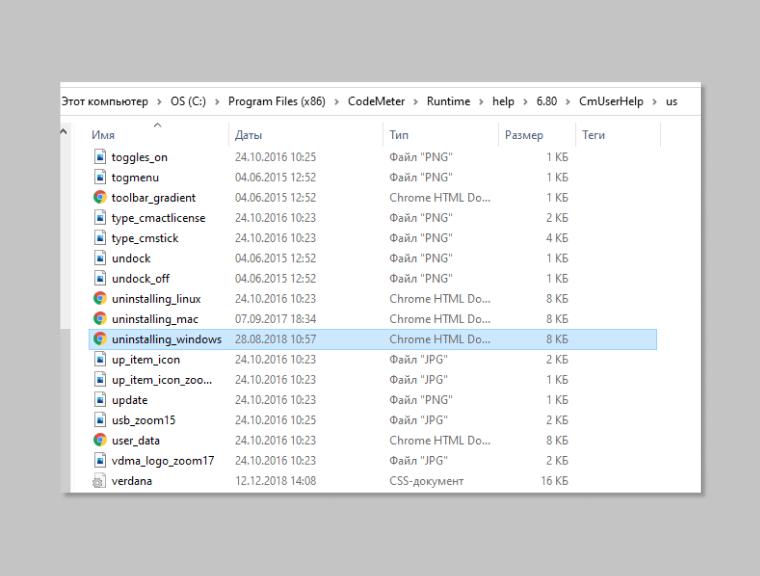This screenshot has height=576, width=760.
Task: Click the Chrome icon beside toolbar_gradient
Action: tap(99, 197)
